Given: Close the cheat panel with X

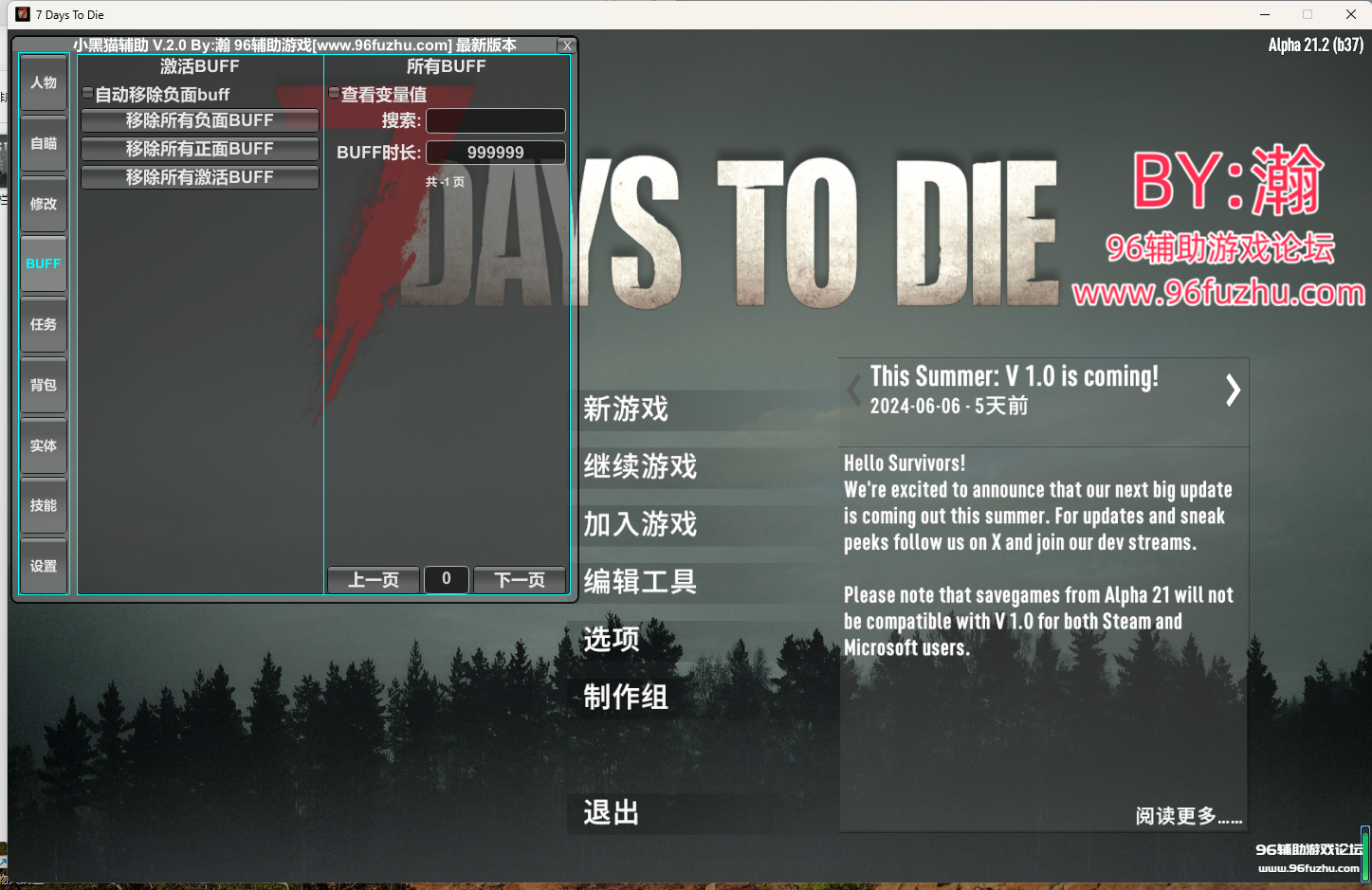Looking at the screenshot, I should pos(567,45).
